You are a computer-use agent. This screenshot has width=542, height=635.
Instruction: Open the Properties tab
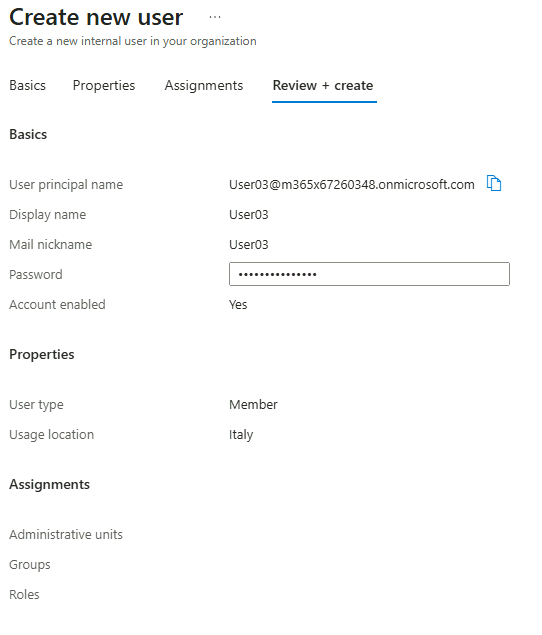pos(104,85)
